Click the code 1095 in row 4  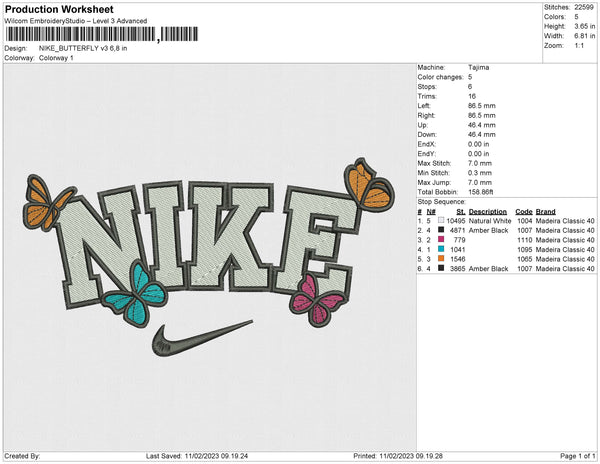(525, 250)
